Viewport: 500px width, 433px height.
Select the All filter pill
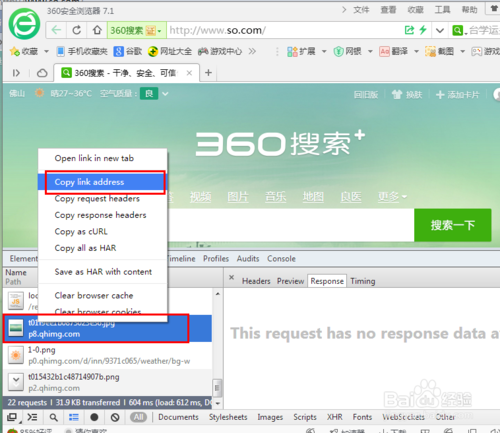[x=138, y=417]
